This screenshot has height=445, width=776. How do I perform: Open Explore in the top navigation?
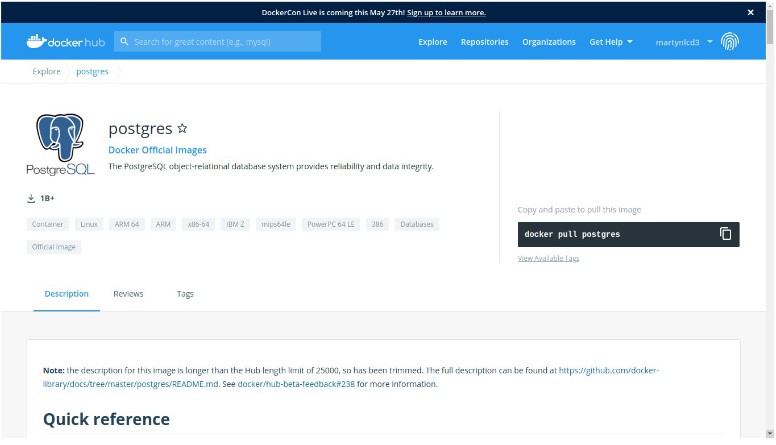pos(433,42)
